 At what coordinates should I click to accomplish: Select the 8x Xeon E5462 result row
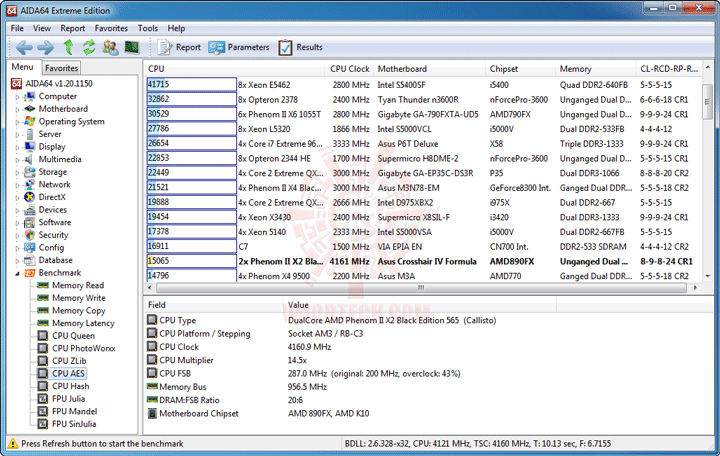[x=423, y=85]
